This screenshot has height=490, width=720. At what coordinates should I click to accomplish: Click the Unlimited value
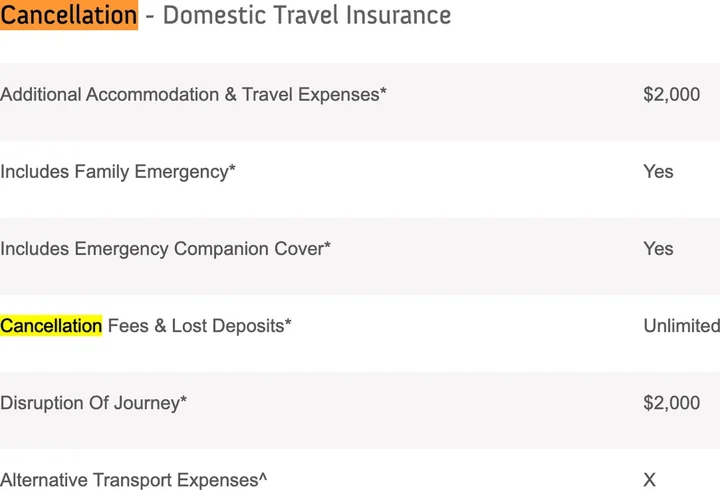click(x=680, y=326)
